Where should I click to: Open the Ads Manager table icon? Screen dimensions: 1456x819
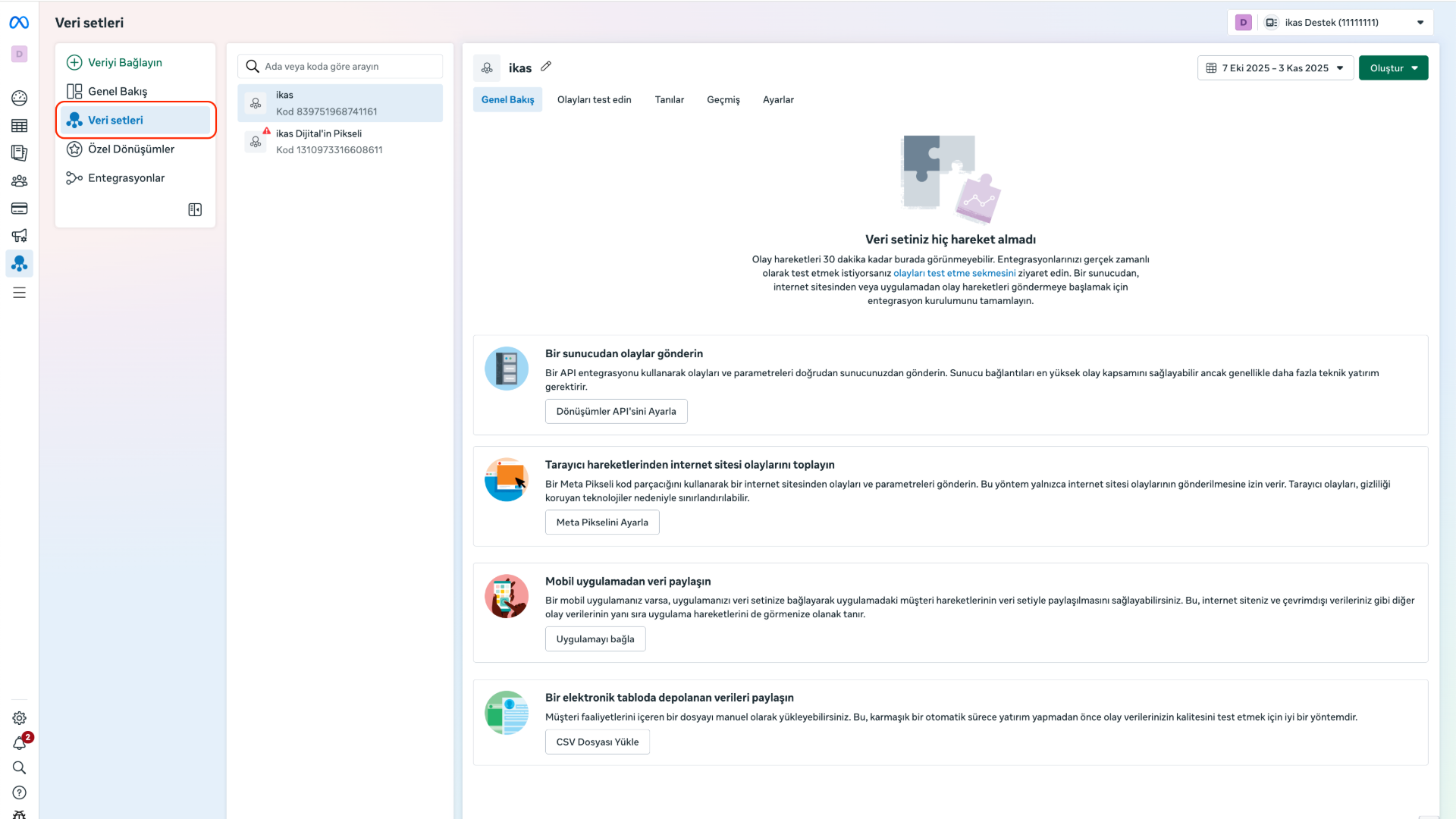pyautogui.click(x=20, y=126)
